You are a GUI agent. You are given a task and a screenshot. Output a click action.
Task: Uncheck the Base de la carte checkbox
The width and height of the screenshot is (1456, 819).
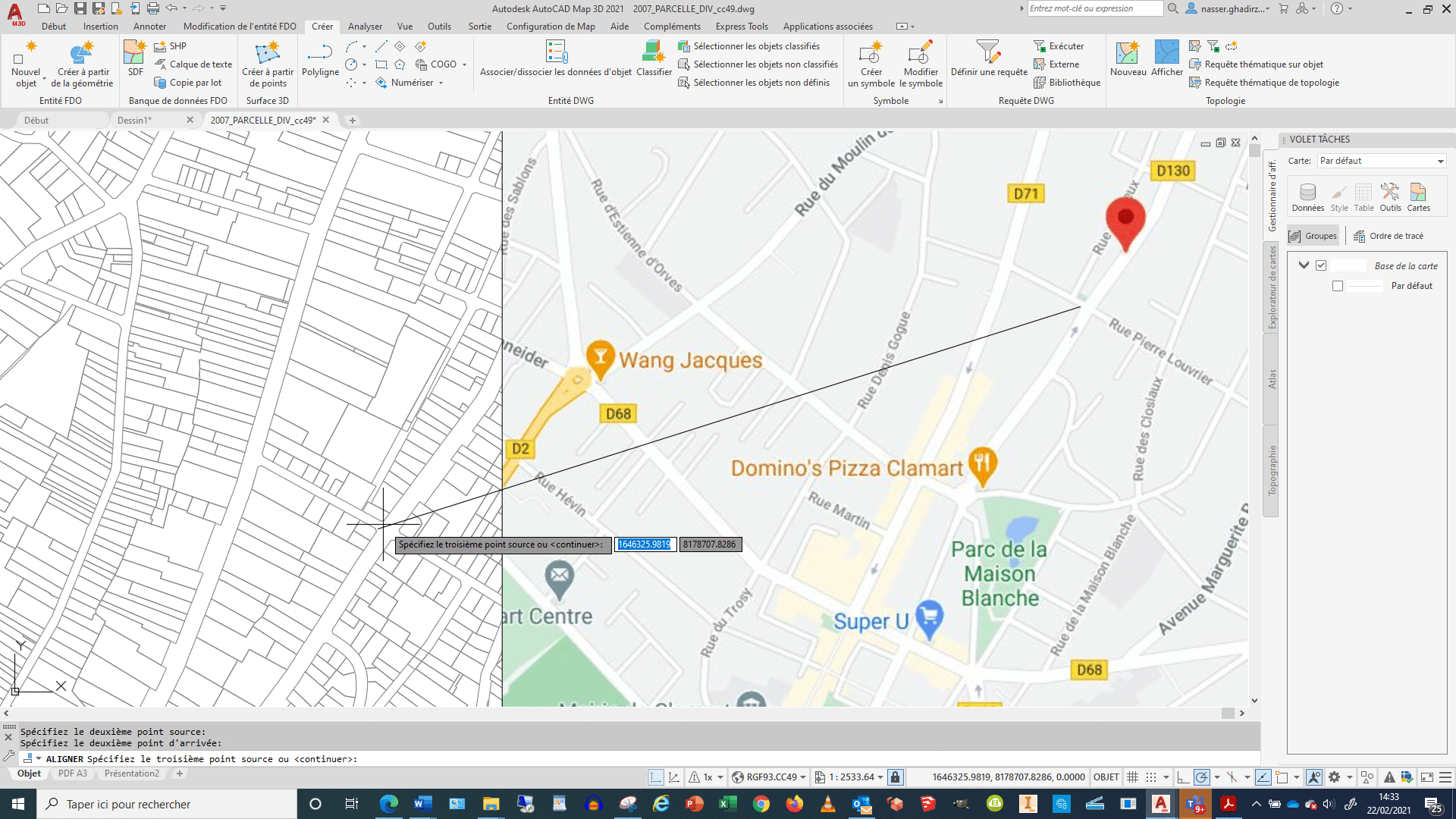tap(1322, 265)
